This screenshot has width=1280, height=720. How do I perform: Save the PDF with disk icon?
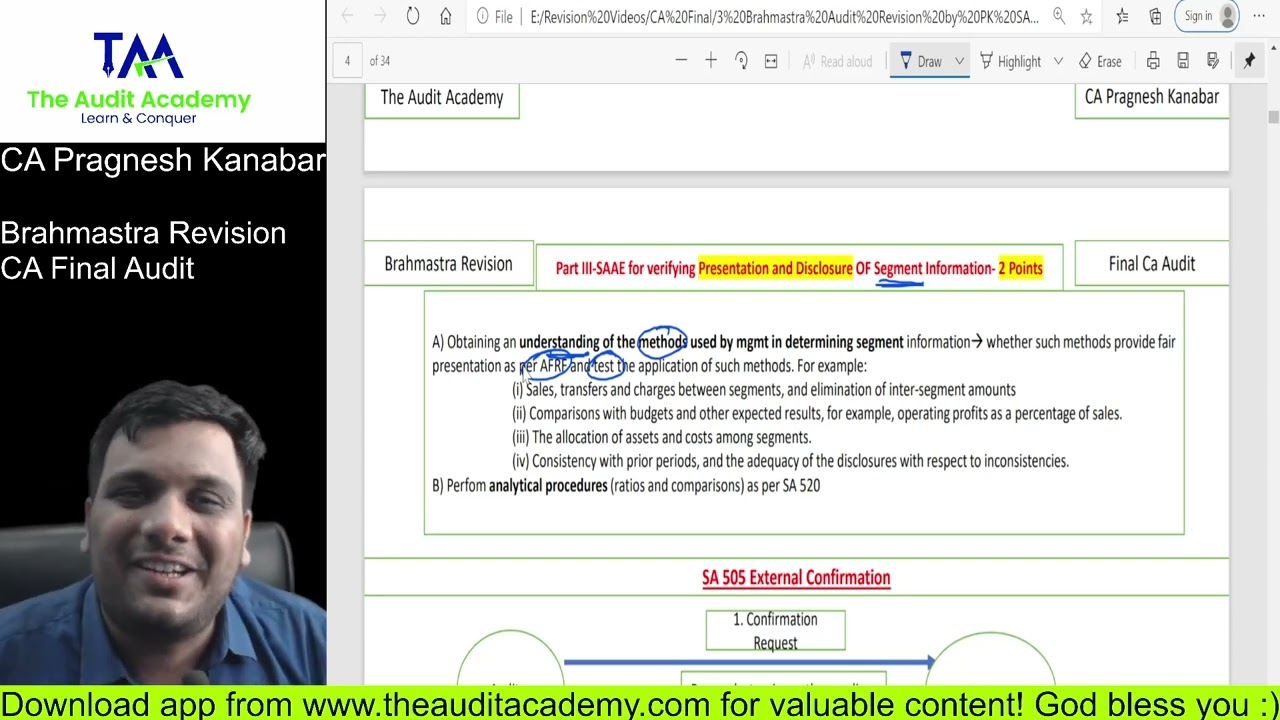click(x=1183, y=61)
